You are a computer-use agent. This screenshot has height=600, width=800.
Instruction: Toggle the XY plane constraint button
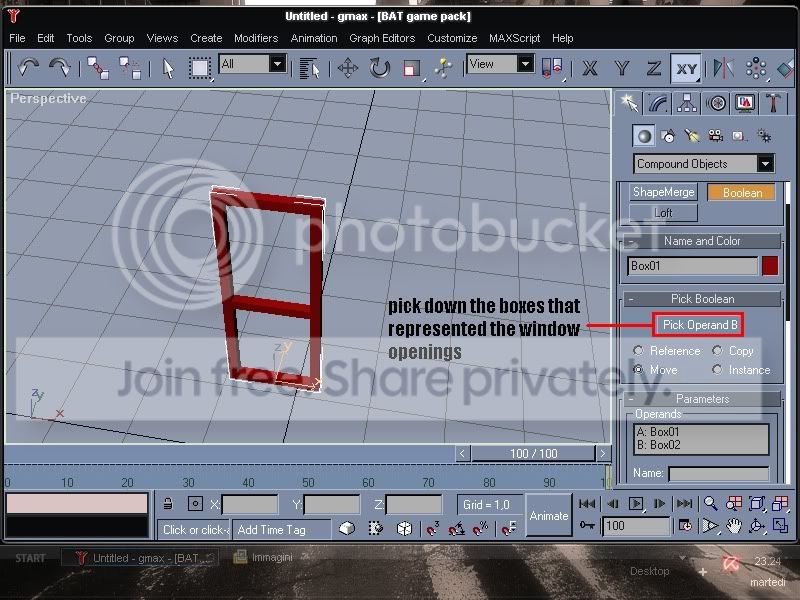click(686, 68)
